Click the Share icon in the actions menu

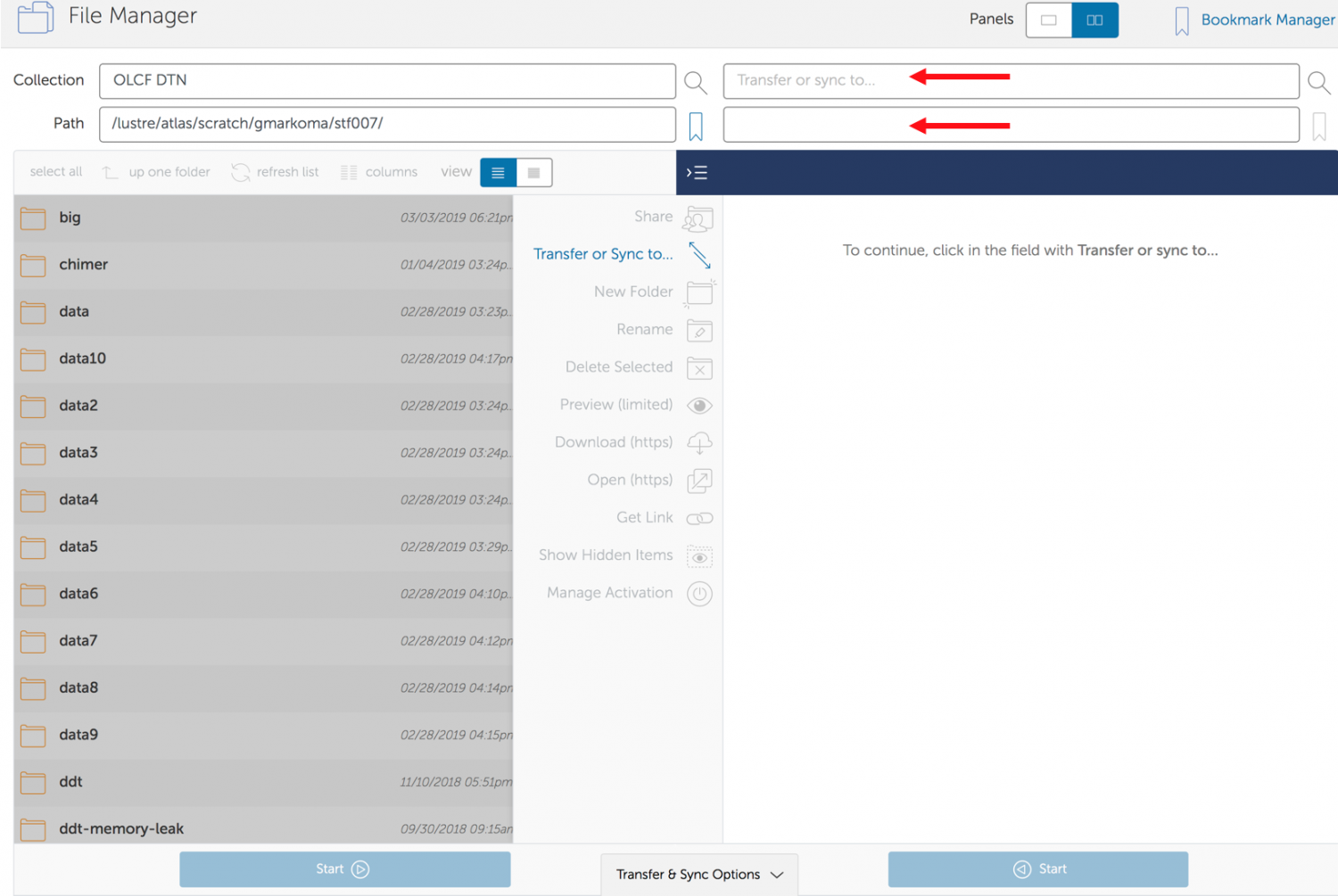point(698,218)
